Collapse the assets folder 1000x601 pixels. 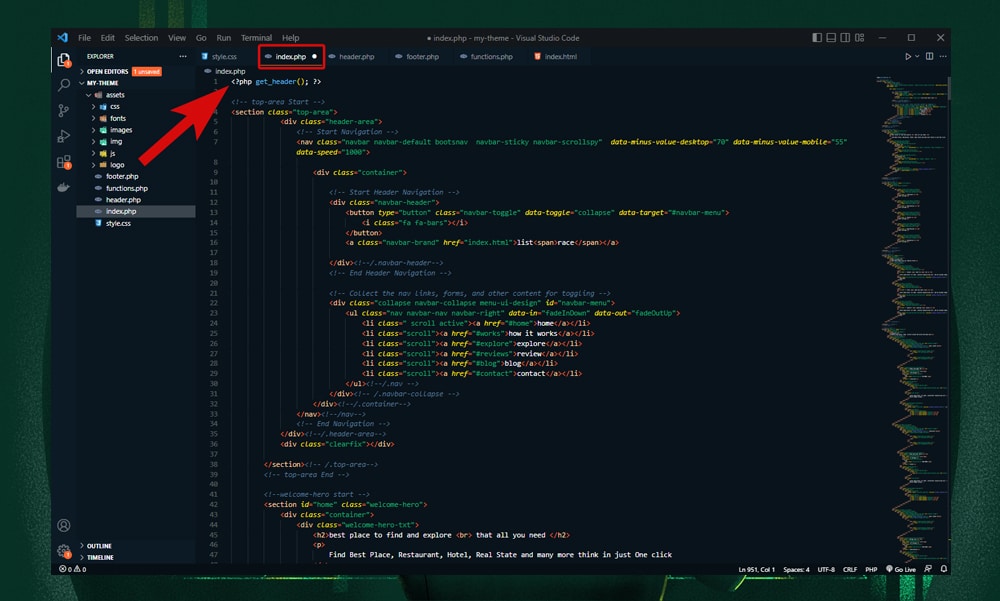pos(114,94)
